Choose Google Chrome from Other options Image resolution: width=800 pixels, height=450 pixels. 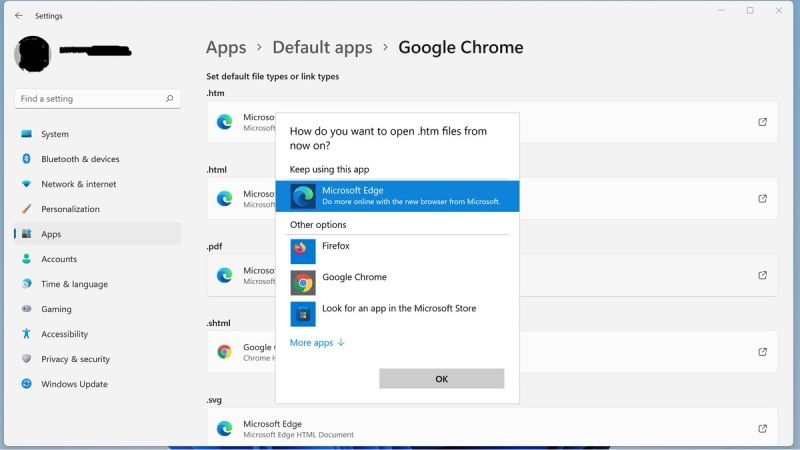click(397, 283)
